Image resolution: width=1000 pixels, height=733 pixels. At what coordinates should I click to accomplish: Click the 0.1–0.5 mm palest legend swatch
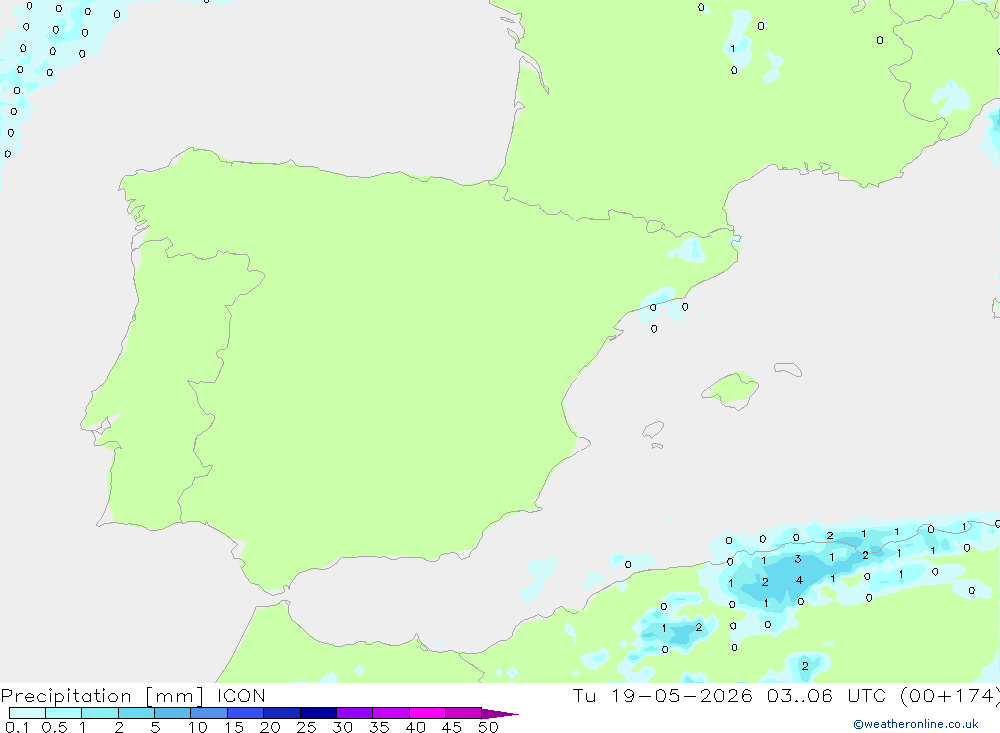[27, 713]
